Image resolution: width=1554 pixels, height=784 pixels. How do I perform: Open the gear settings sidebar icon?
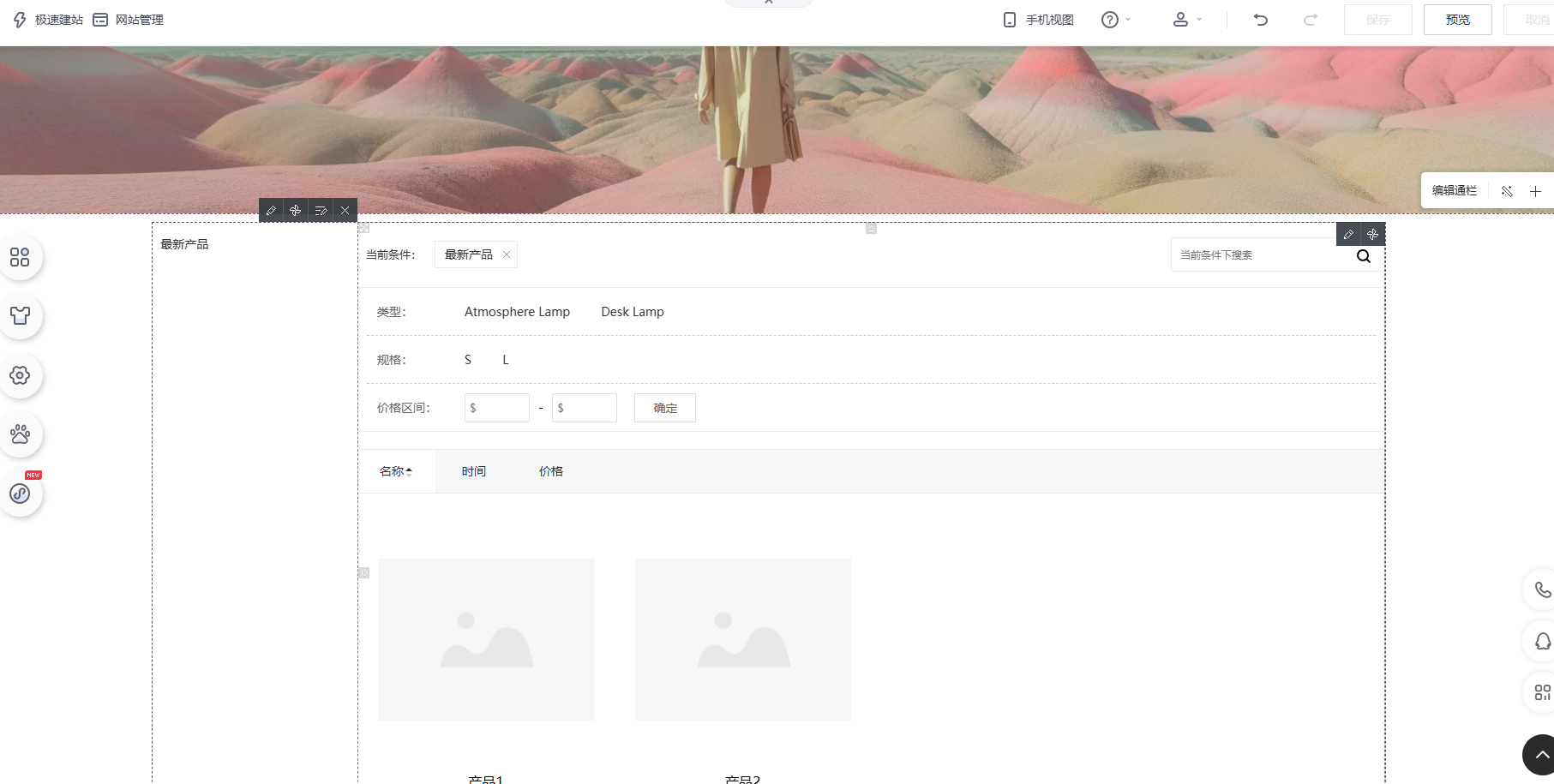pyautogui.click(x=20, y=375)
